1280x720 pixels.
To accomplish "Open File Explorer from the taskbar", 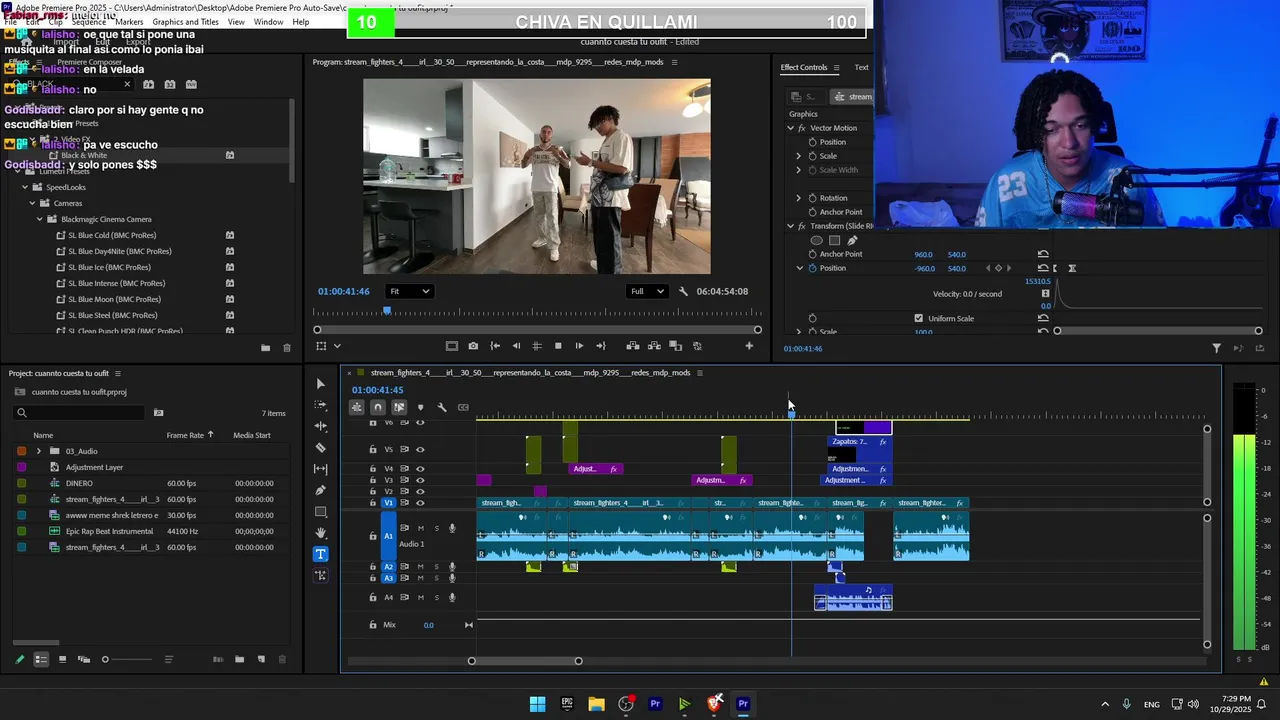I will coord(596,704).
